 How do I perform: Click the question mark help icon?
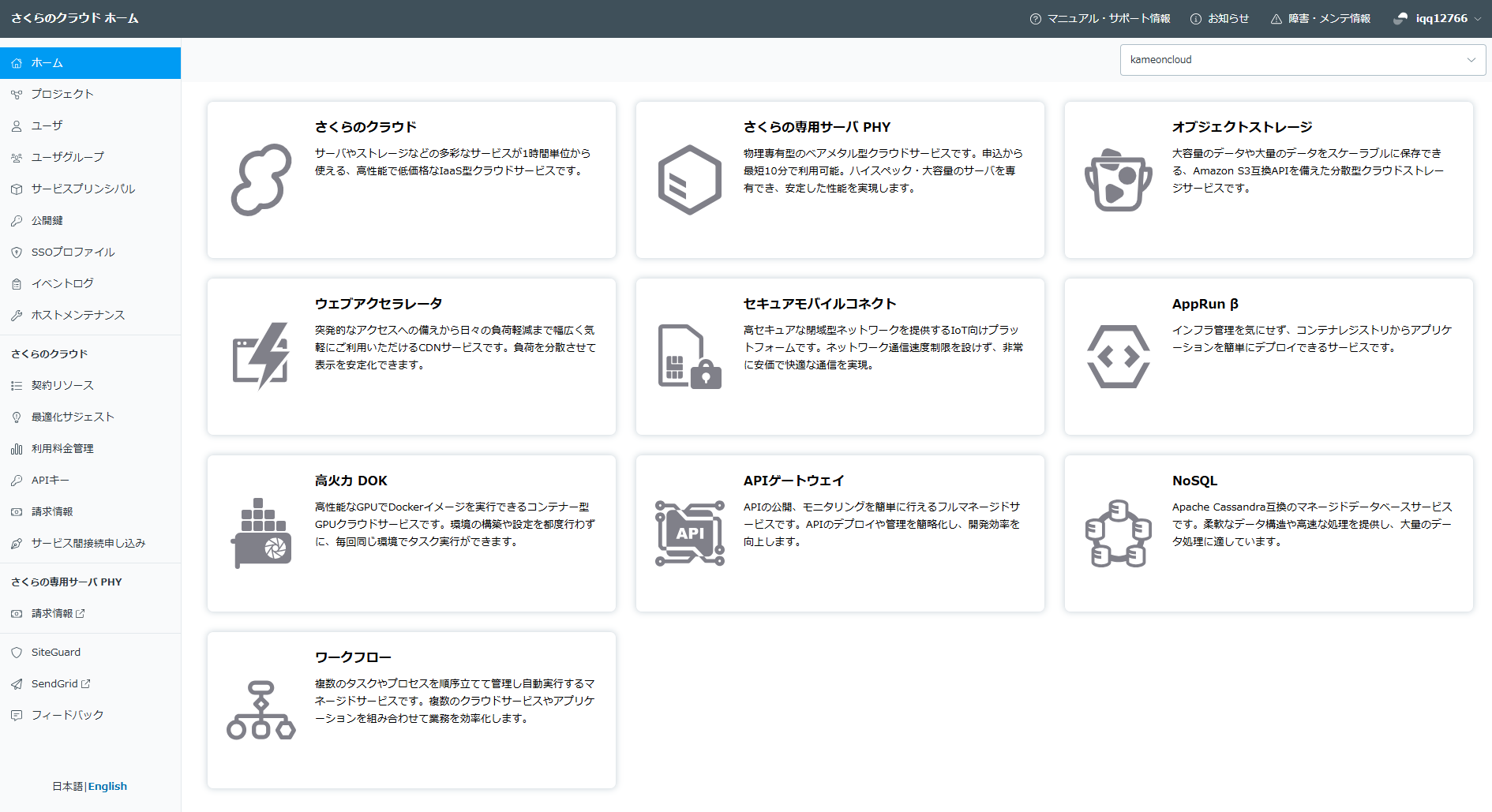pyautogui.click(x=1036, y=19)
